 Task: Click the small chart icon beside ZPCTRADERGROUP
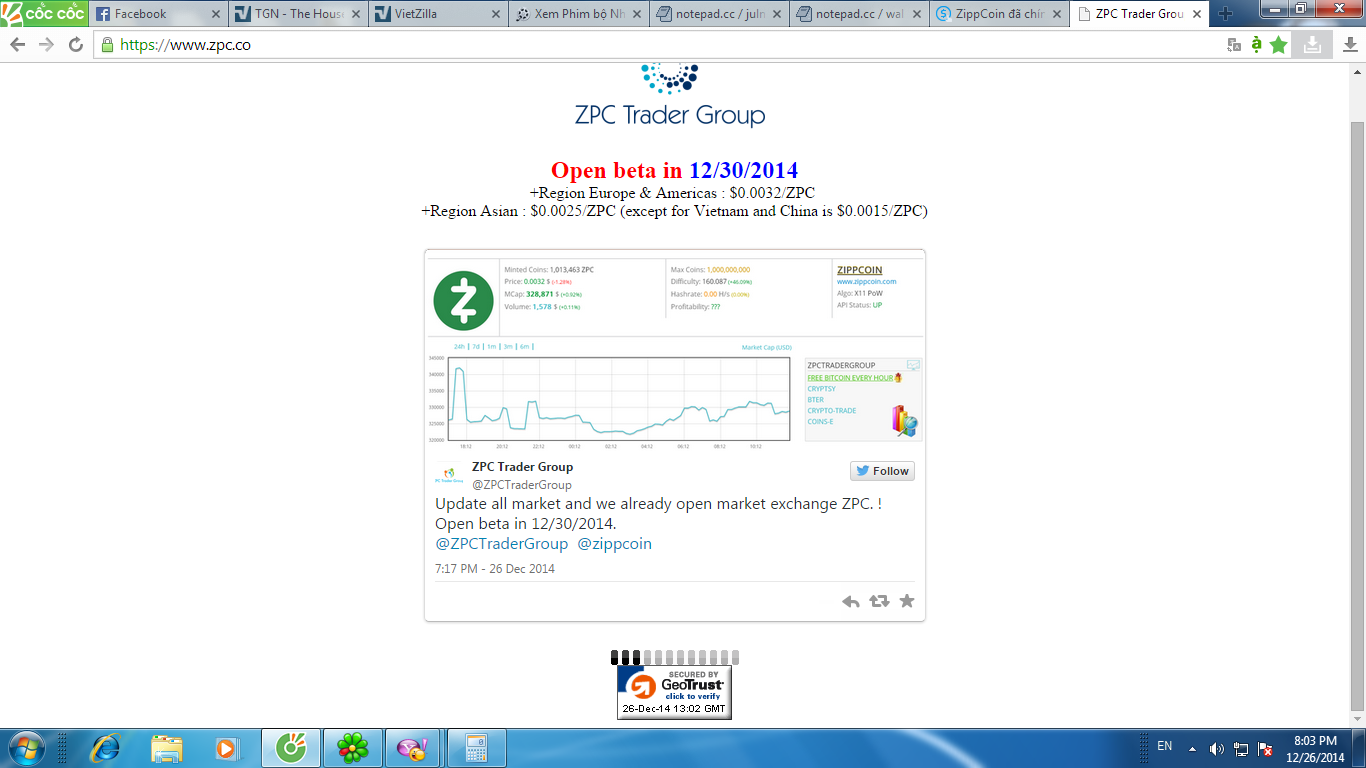click(913, 366)
